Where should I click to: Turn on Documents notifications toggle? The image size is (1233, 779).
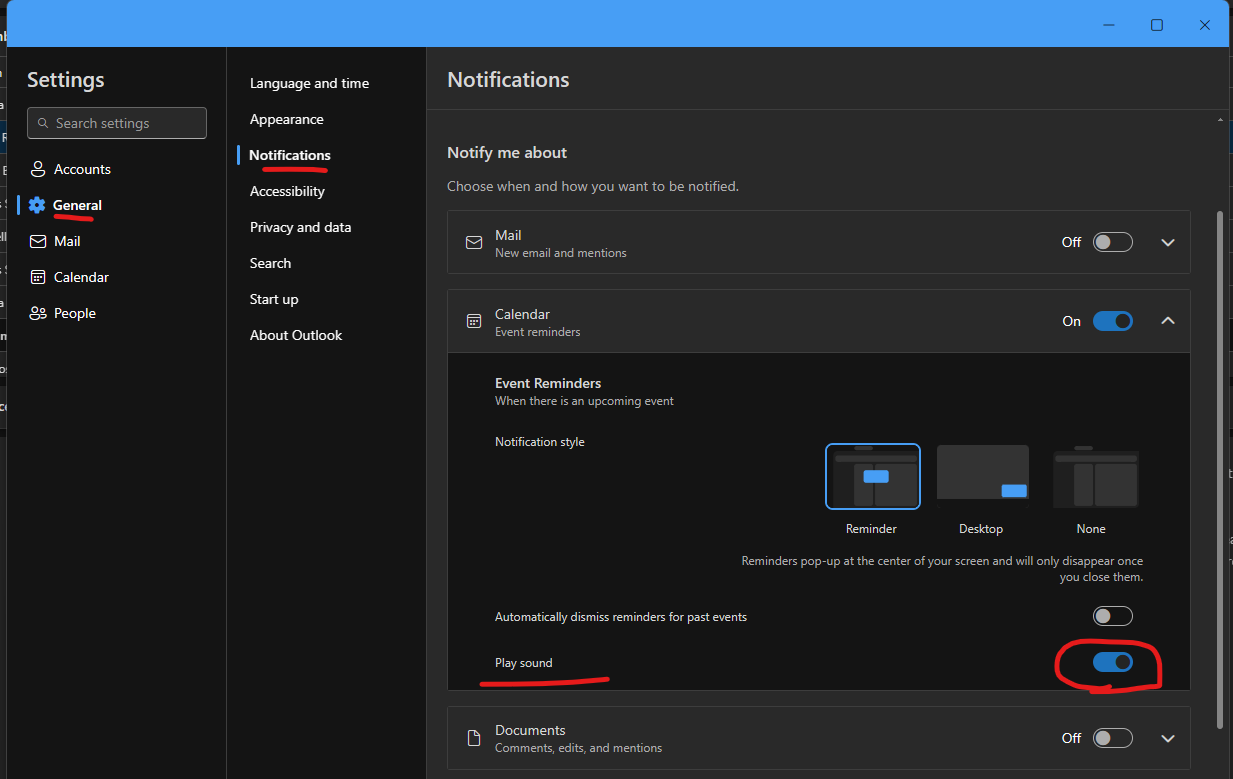click(1112, 738)
